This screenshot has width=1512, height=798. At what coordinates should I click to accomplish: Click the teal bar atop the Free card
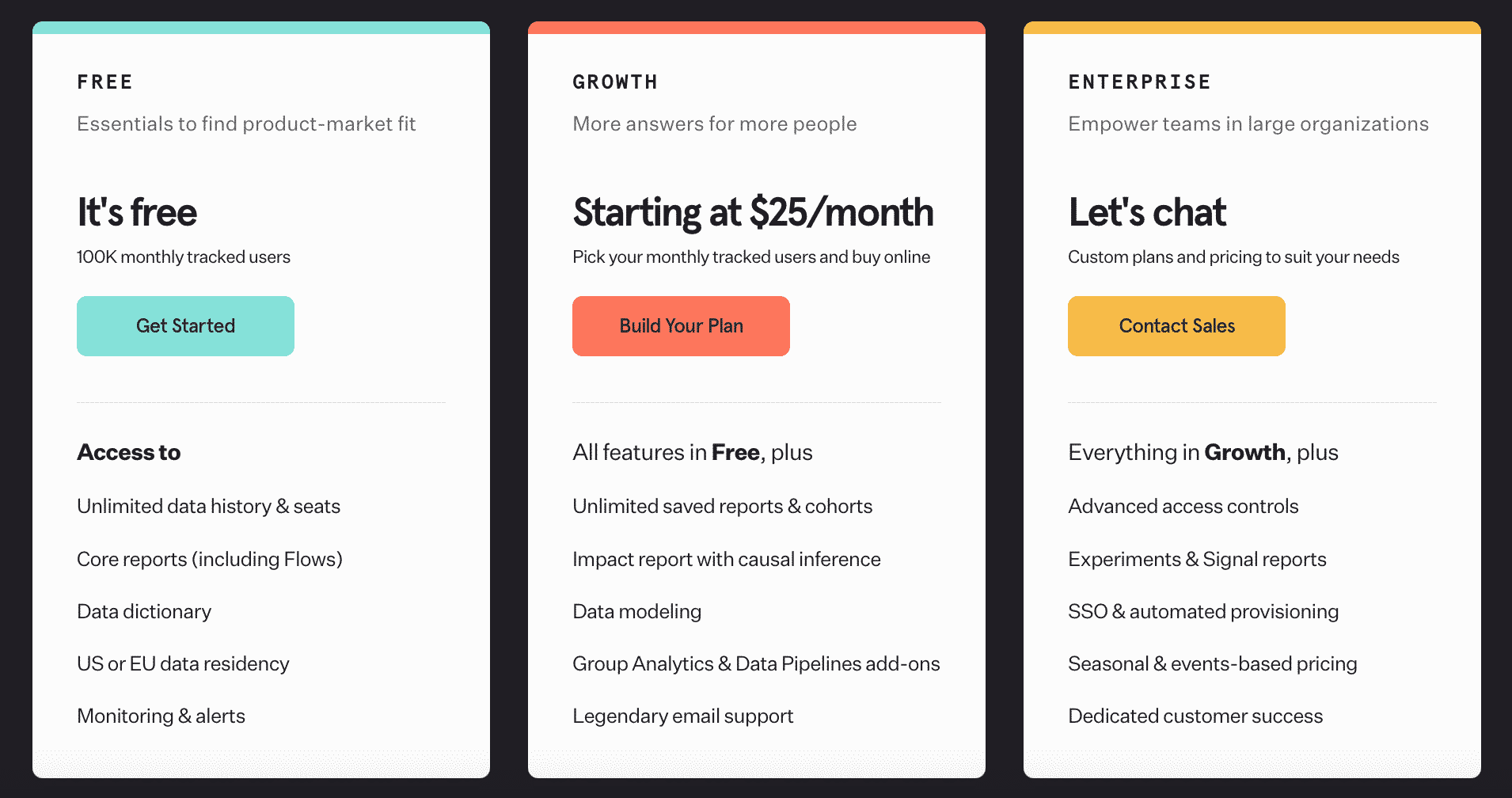[x=261, y=28]
